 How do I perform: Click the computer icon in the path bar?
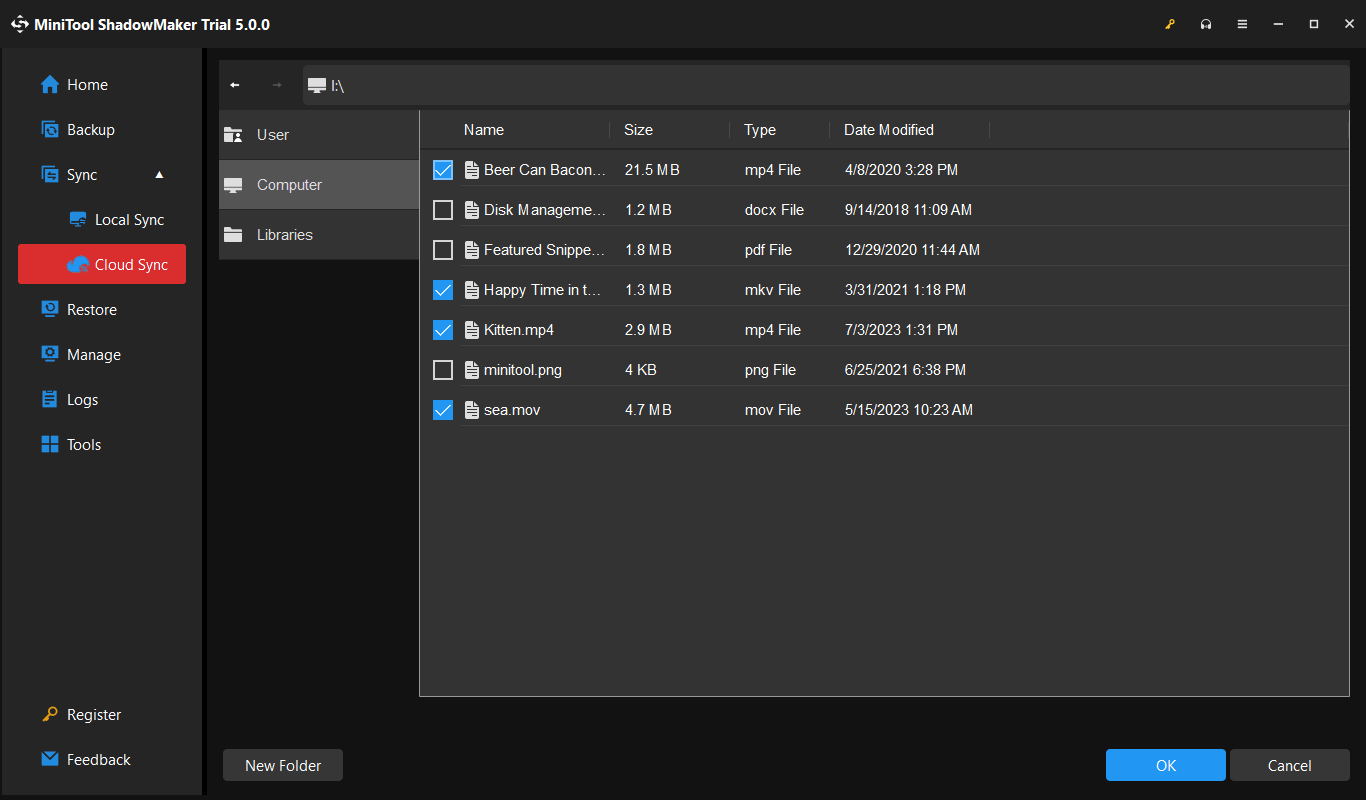317,85
